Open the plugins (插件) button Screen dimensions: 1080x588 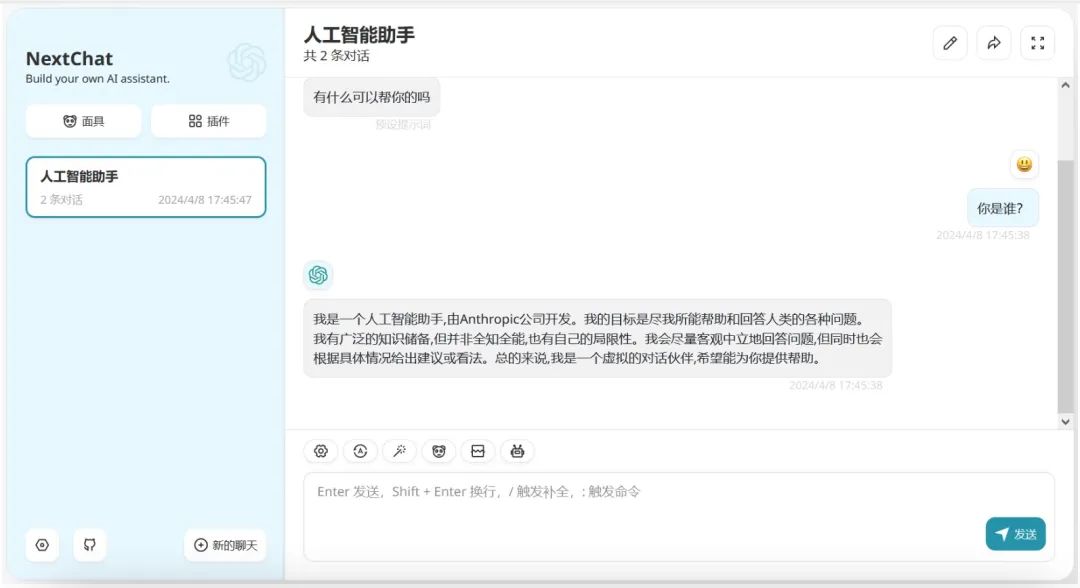[209, 121]
